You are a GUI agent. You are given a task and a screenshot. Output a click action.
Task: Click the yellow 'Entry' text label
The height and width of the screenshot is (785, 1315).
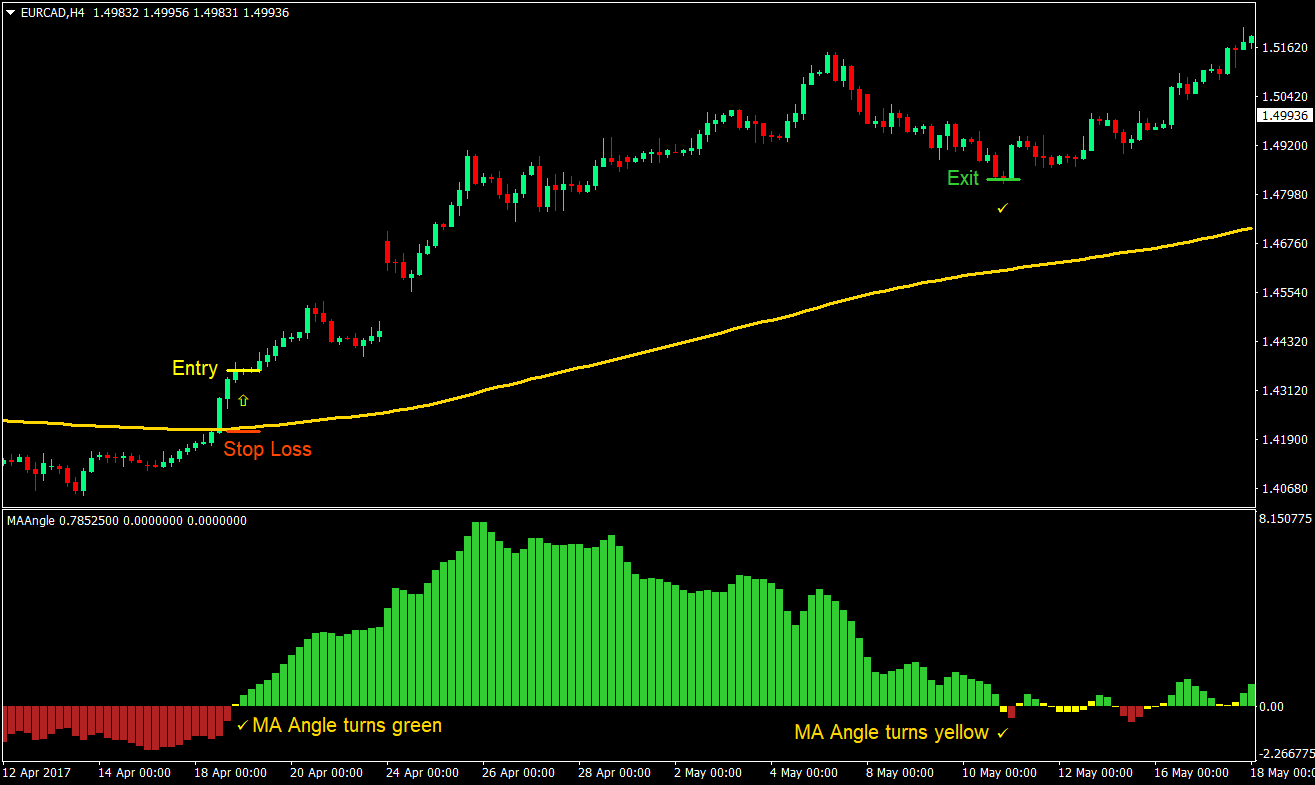pos(195,368)
